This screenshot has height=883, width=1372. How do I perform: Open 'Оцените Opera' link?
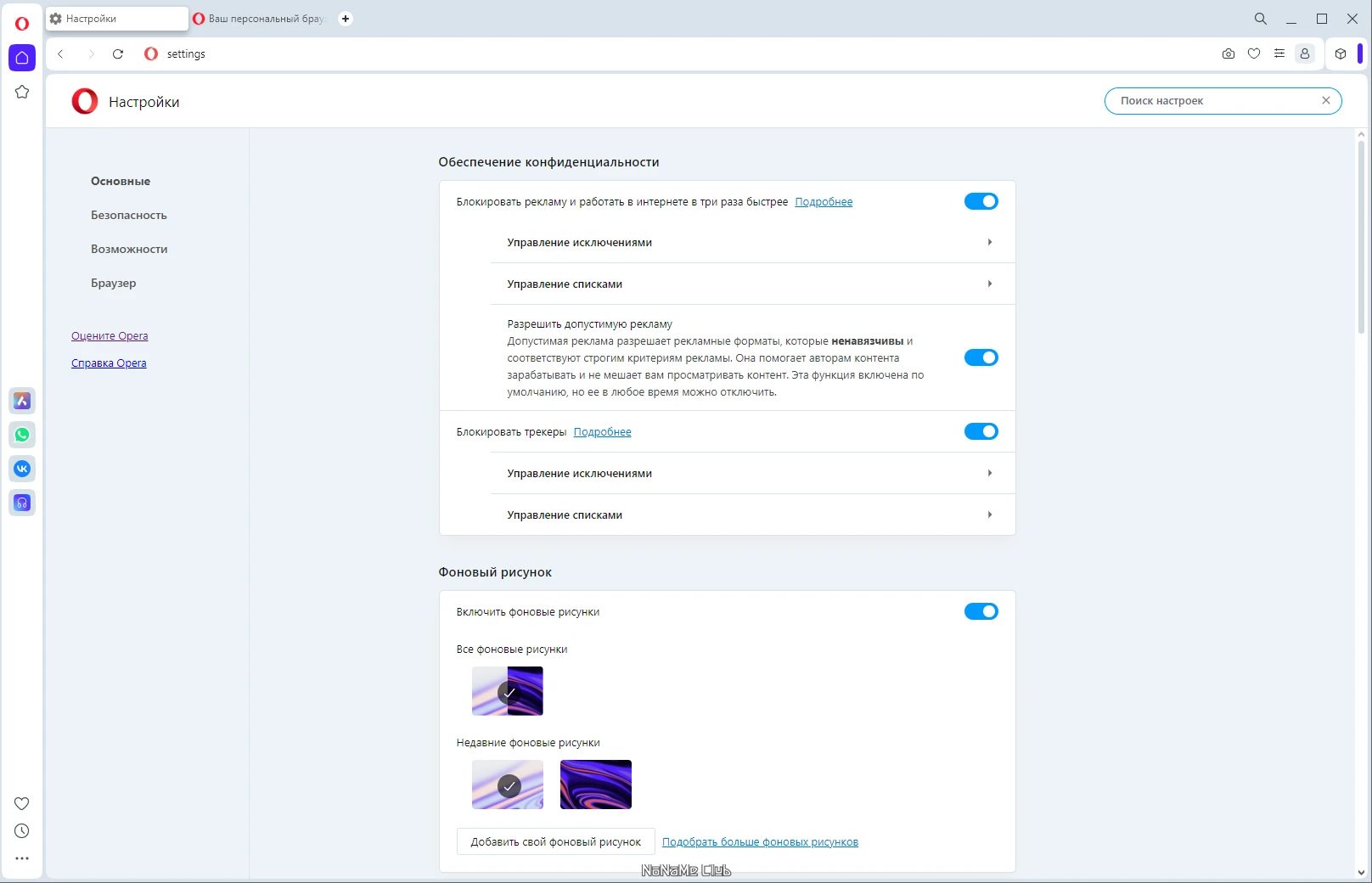coord(110,335)
